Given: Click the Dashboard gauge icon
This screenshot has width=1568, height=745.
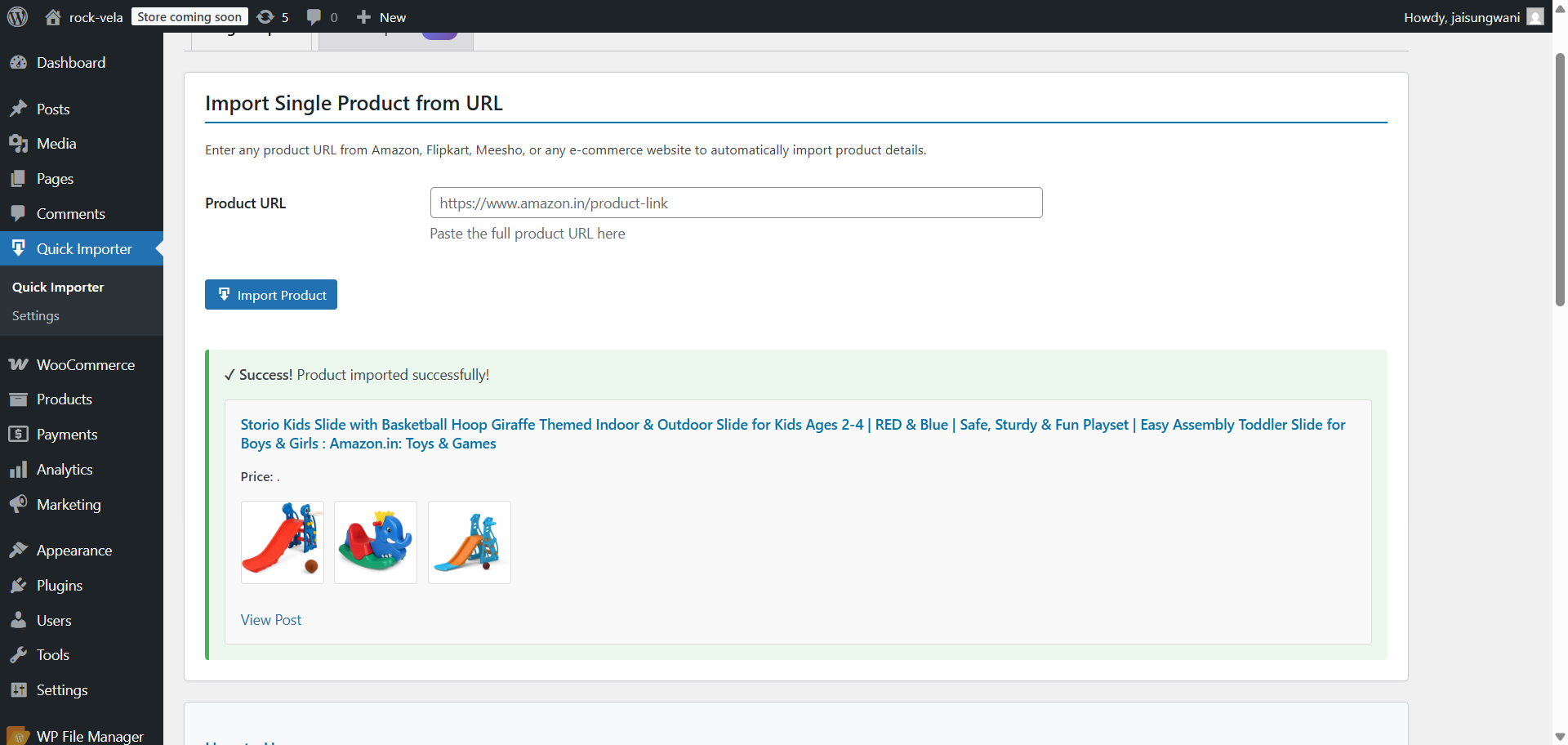Looking at the screenshot, I should (x=19, y=63).
